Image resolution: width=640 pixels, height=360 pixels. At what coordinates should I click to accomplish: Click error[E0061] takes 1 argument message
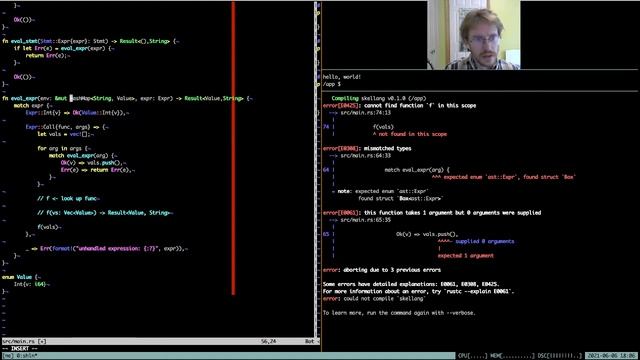coord(432,213)
